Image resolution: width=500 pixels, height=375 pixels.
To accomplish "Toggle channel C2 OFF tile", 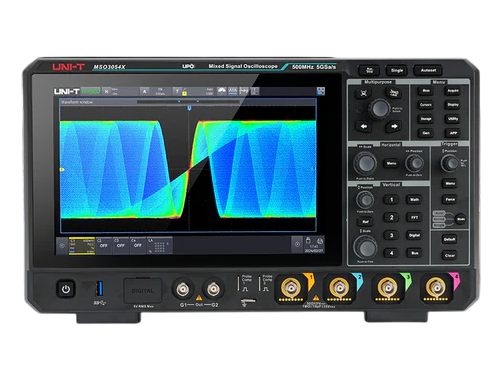I will coord(104,246).
